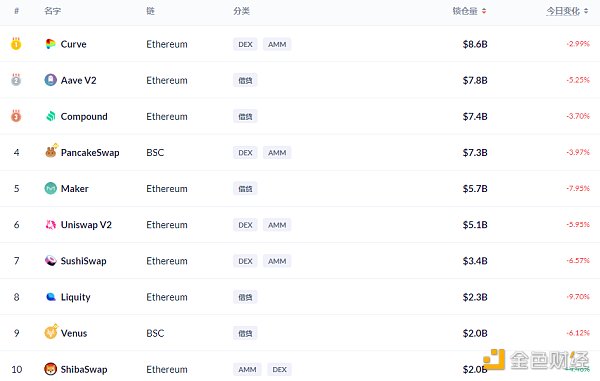Image resolution: width=600 pixels, height=381 pixels.
Task: Click the ShibaSwap dog logo icon
Action: (x=51, y=369)
